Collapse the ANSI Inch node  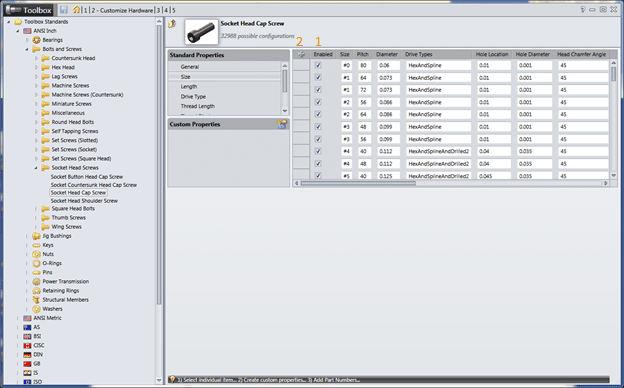coord(18,31)
